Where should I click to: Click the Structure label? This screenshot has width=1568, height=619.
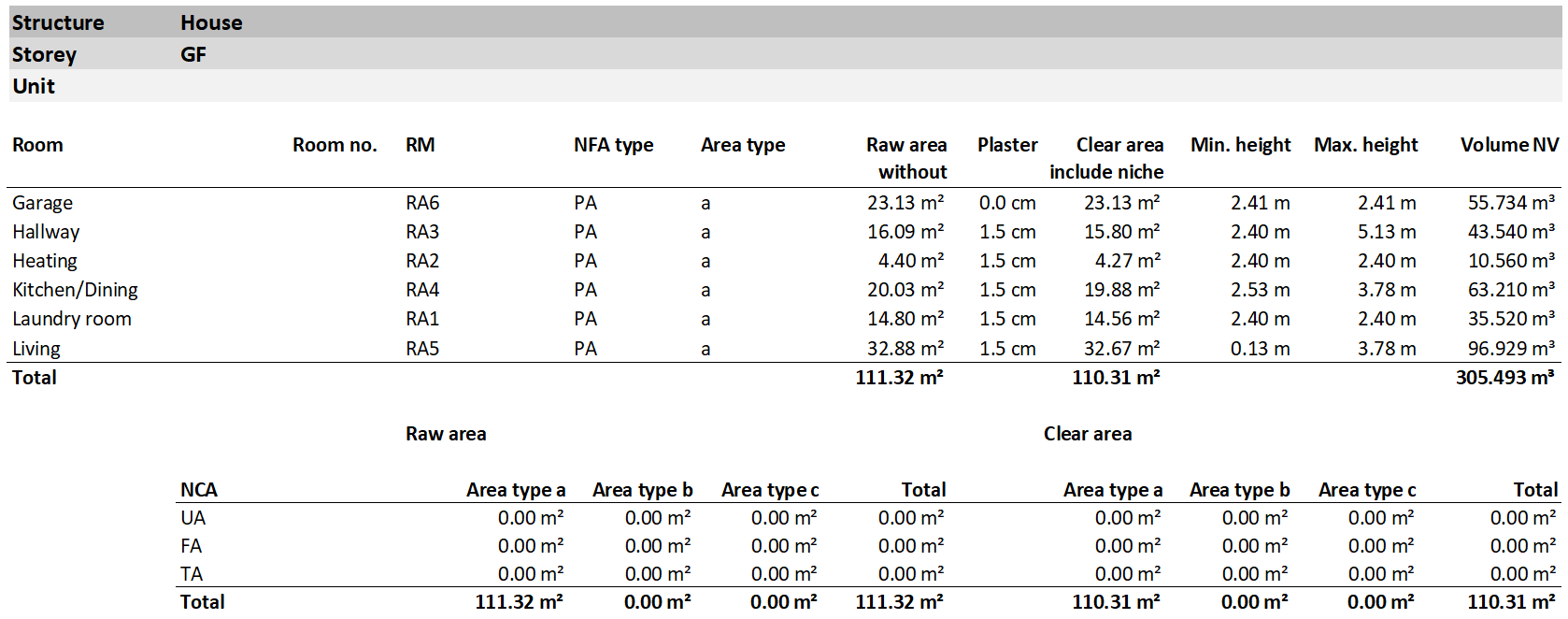pyautogui.click(x=58, y=22)
